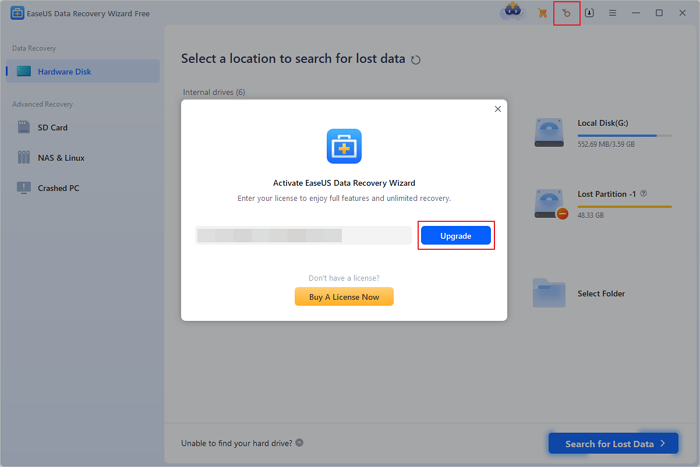The image size is (700, 467).
Task: Maximize the EaseUS window
Action: tap(659, 13)
